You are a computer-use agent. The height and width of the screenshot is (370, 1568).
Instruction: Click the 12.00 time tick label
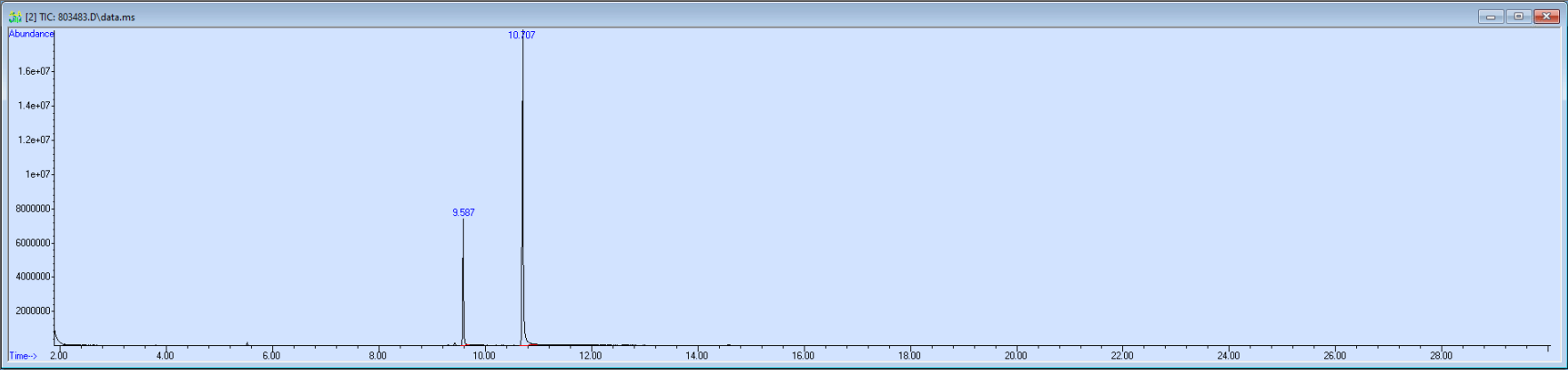(590, 356)
